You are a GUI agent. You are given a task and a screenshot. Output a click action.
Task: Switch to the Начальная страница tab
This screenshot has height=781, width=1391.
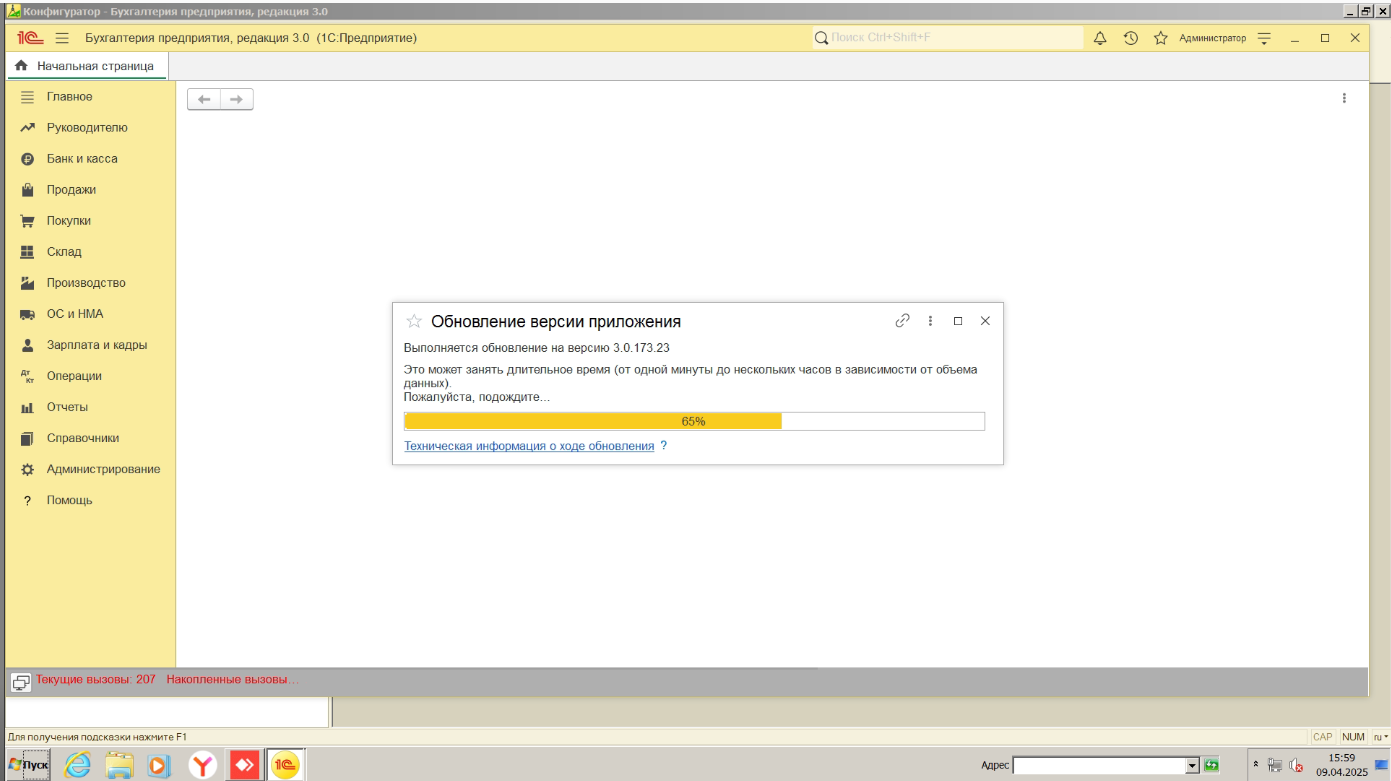point(86,66)
